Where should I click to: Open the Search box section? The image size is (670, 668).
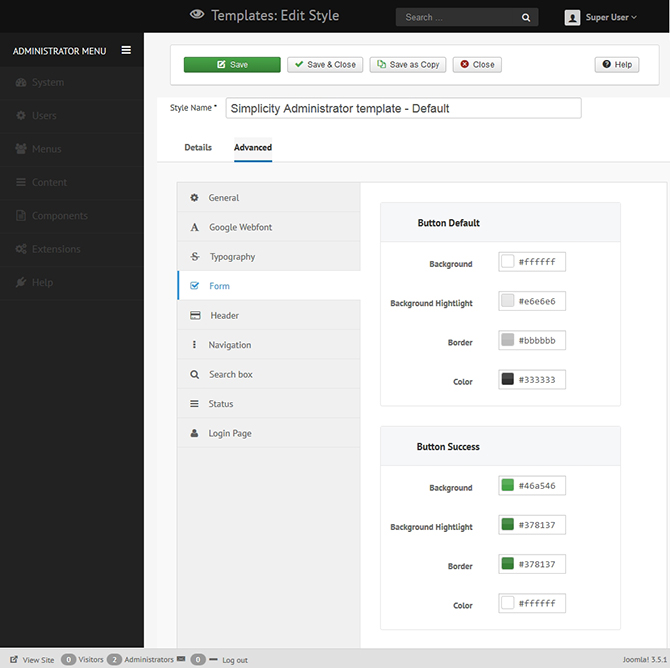[x=269, y=374]
